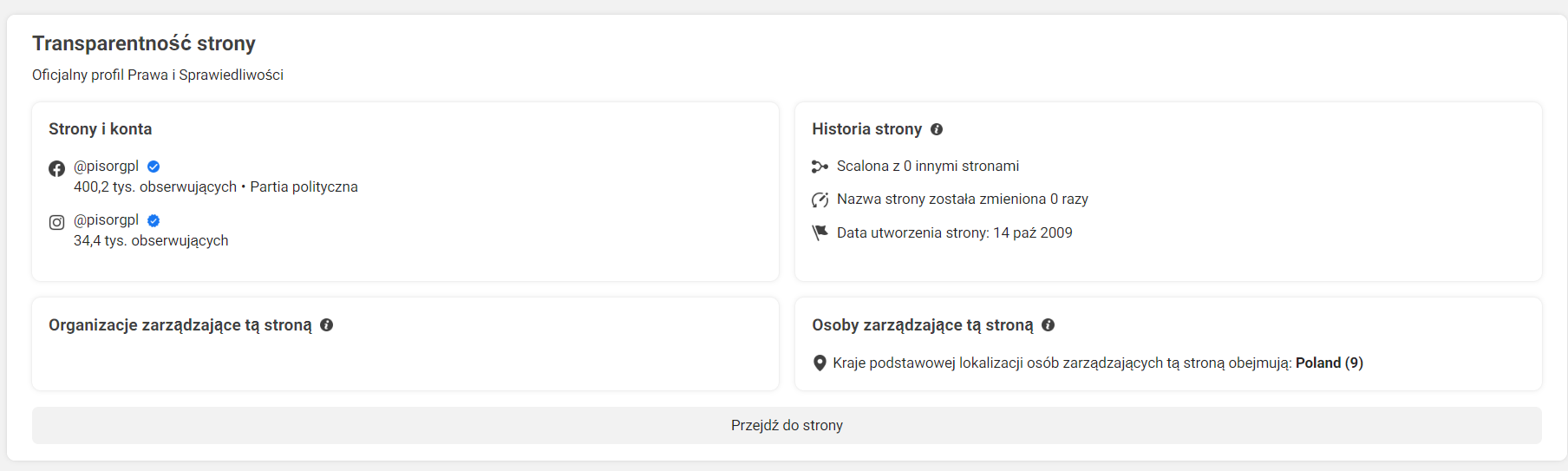Open the info icon beside Osoby zarządzające
Screen dimensions: 1568x471
click(1049, 325)
